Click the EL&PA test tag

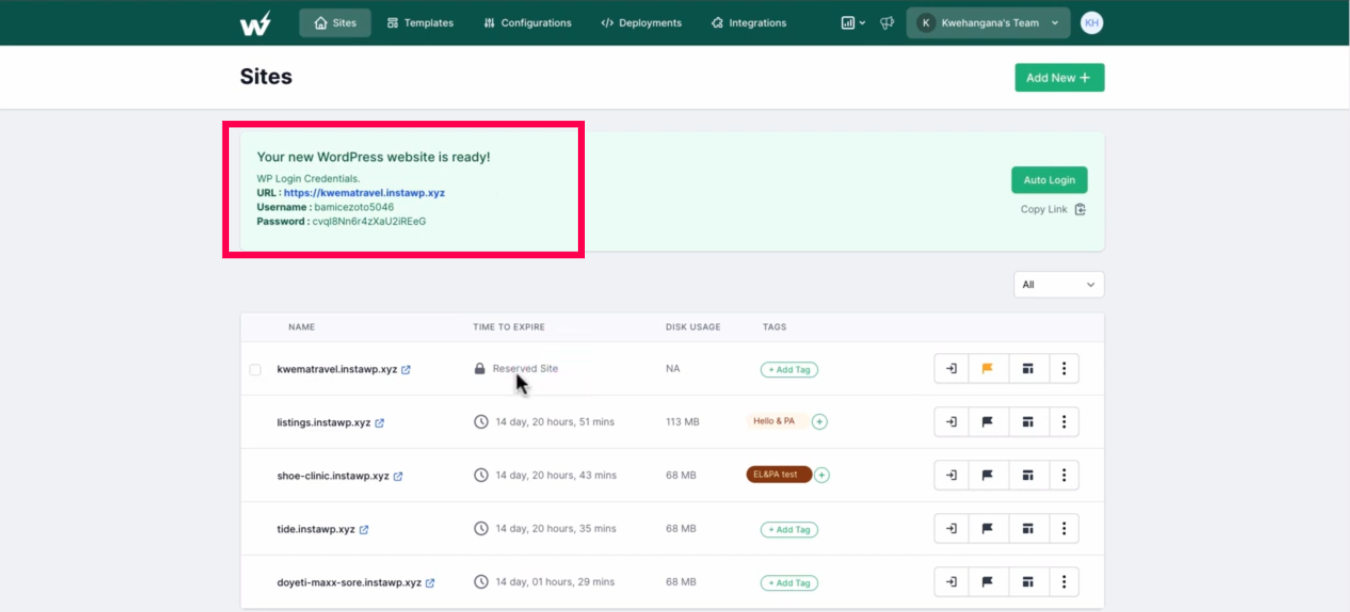tap(779, 474)
